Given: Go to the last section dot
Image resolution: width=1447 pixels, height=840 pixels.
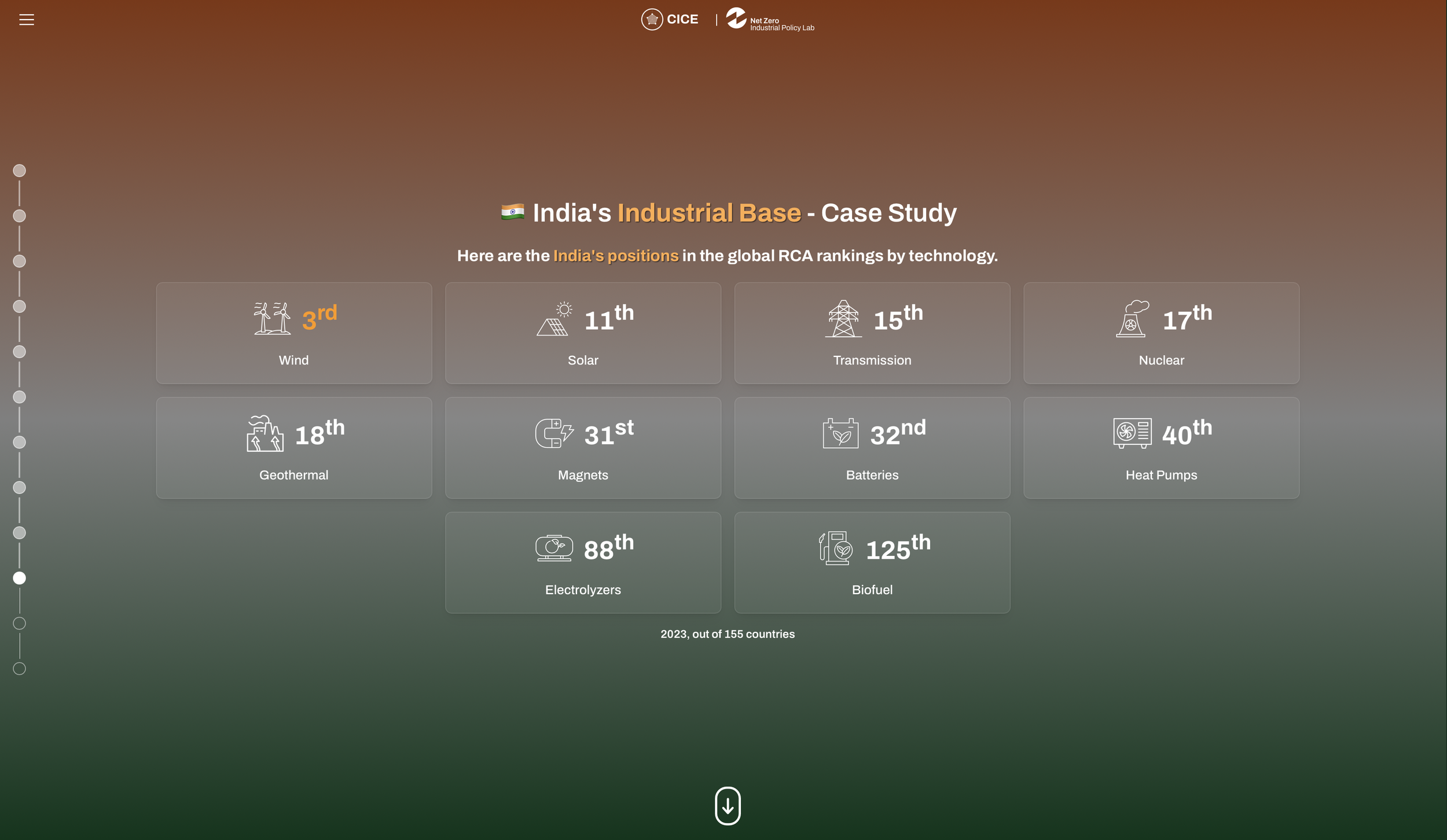Looking at the screenshot, I should coord(19,669).
